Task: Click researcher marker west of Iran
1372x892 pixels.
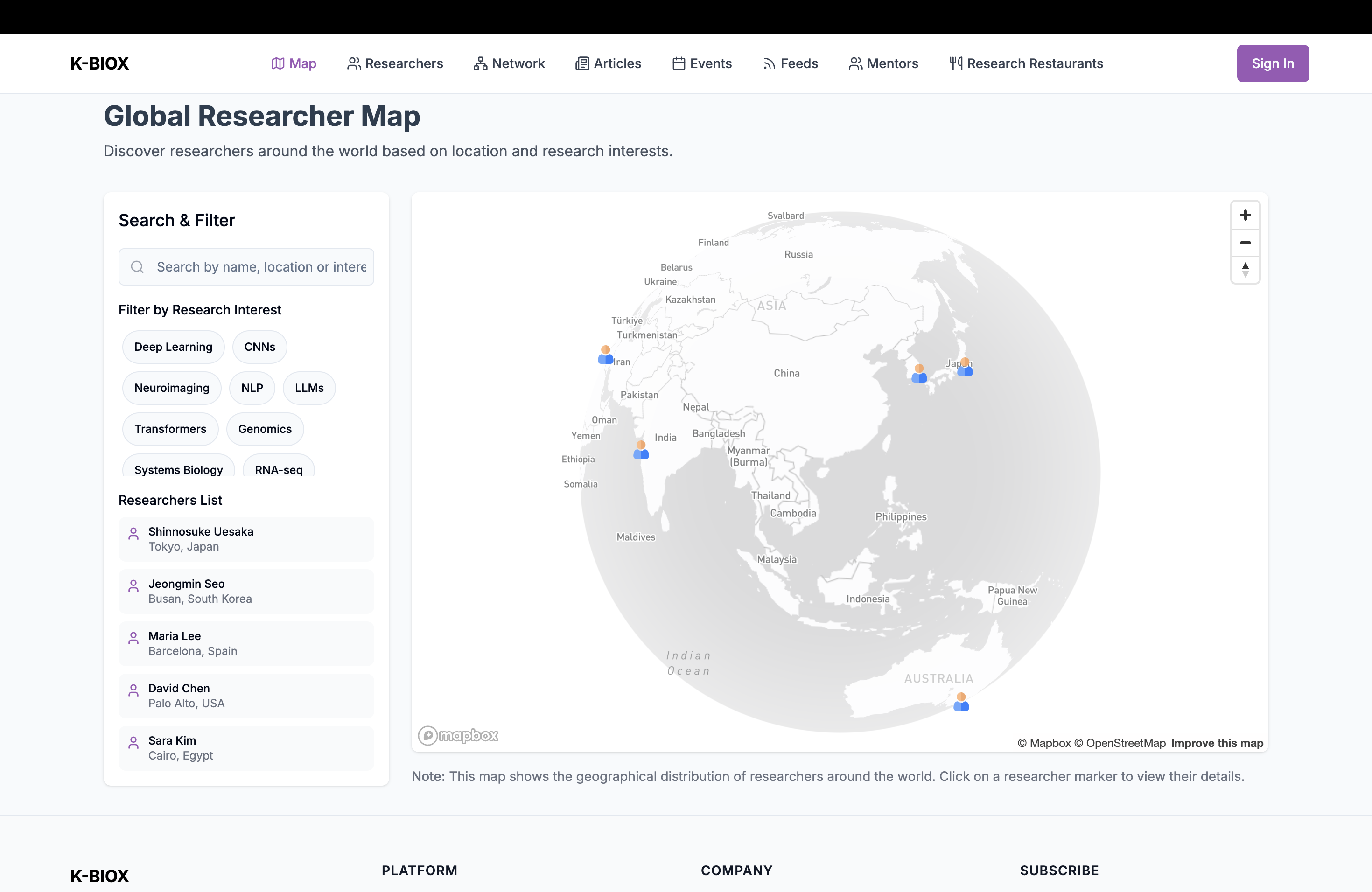Action: click(605, 355)
